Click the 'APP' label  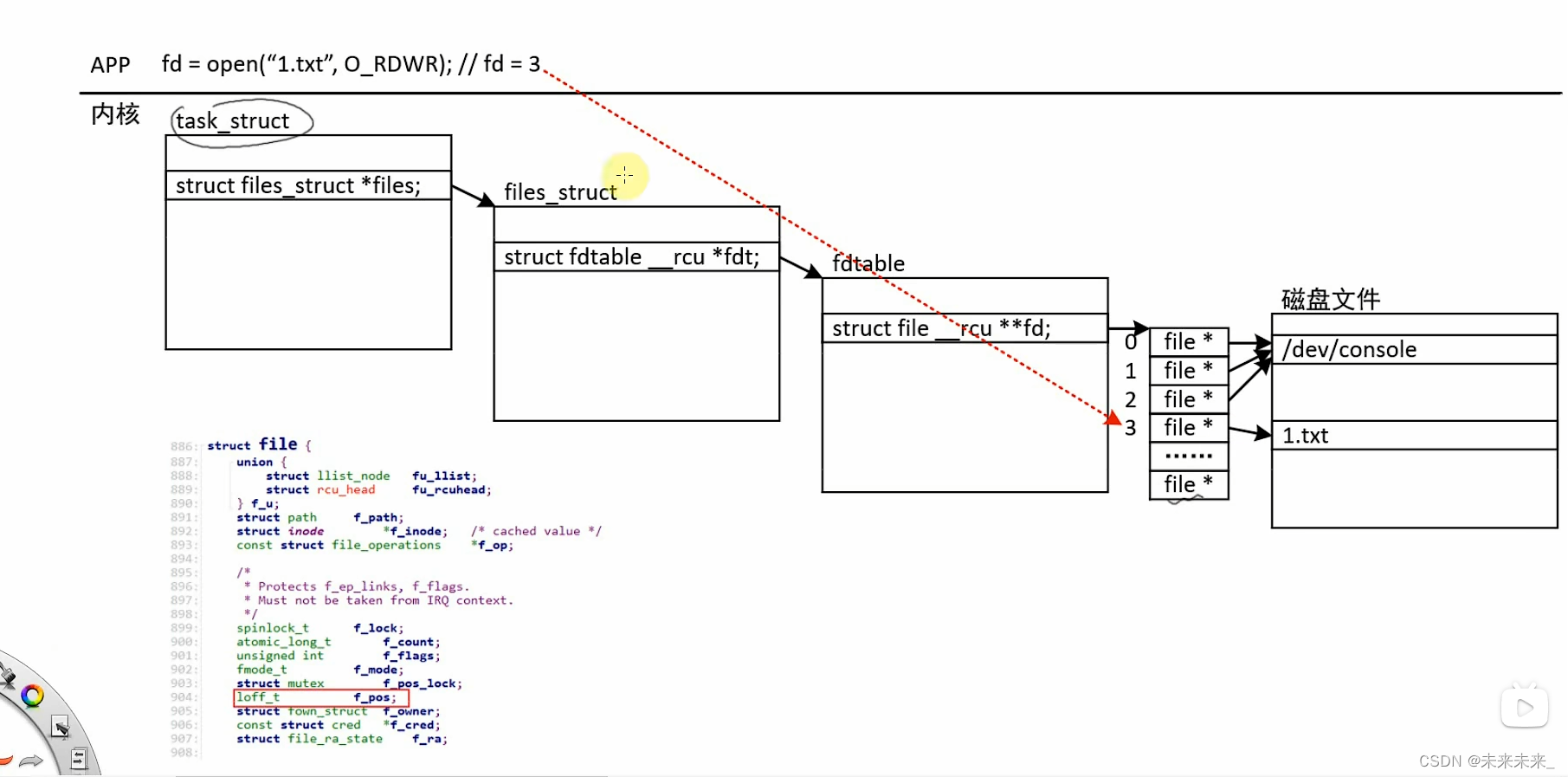pos(110,65)
